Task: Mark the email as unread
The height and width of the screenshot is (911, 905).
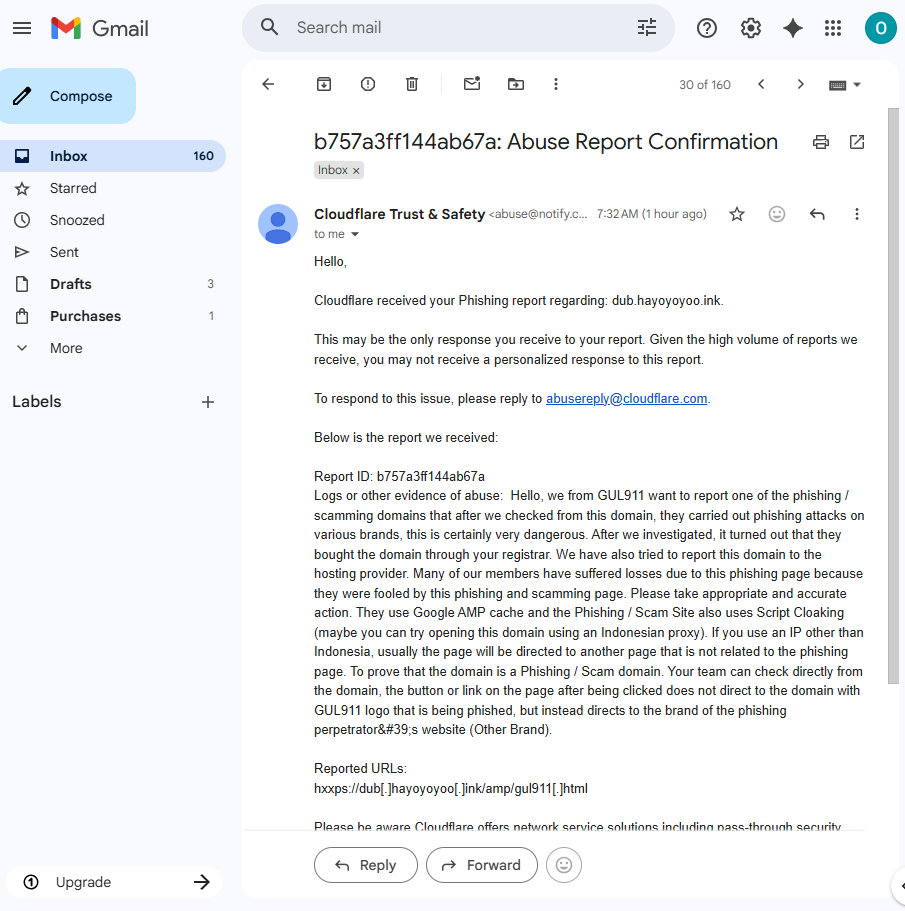Action: coord(472,84)
